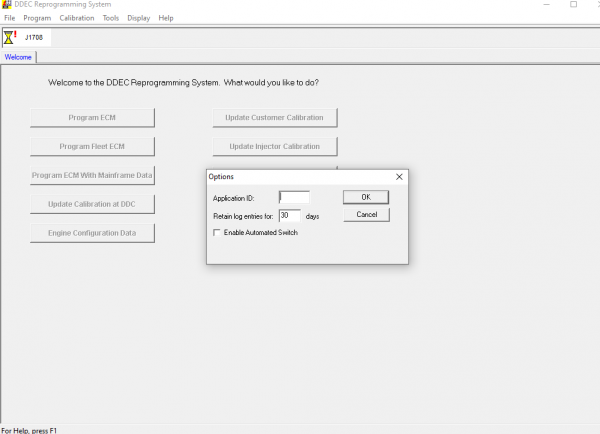This screenshot has height=434, width=600.
Task: Click the DDEC app icon in title bar
Action: (x=7, y=5)
